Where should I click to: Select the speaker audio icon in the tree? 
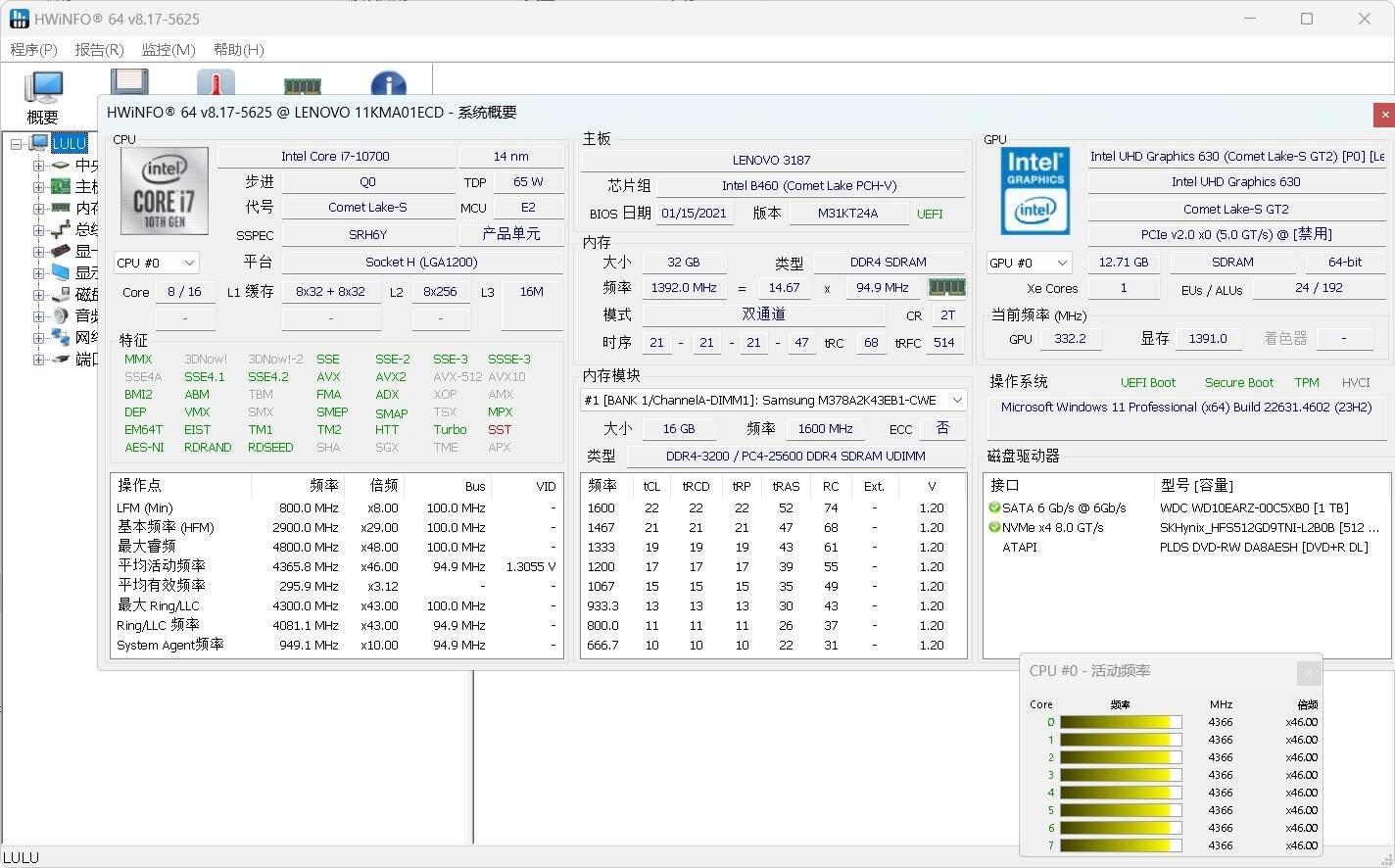(x=61, y=315)
